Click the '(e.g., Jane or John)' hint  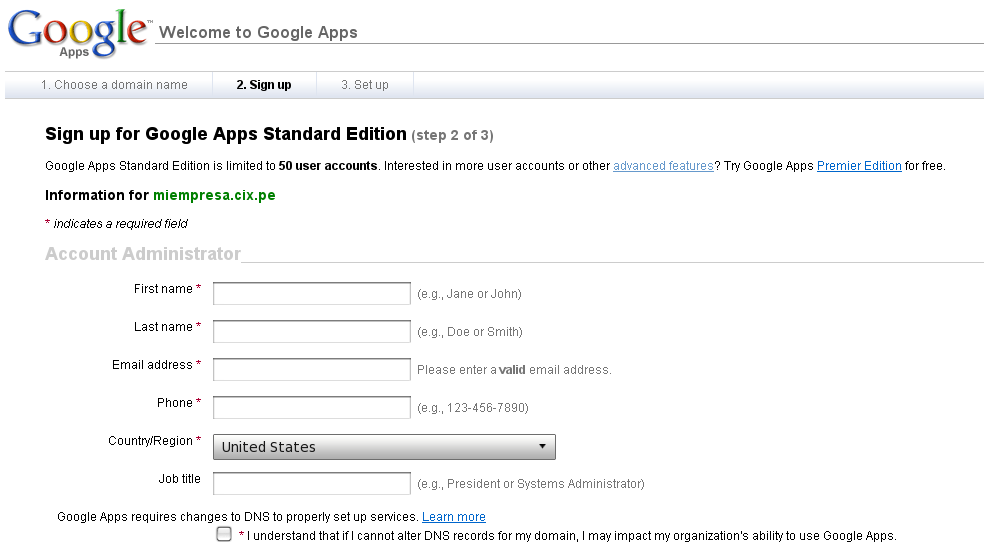469,294
